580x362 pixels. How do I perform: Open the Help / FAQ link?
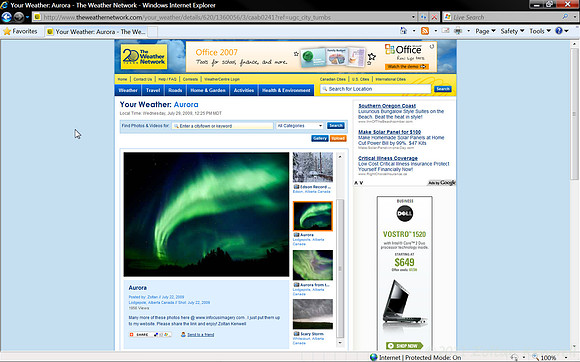(x=167, y=79)
